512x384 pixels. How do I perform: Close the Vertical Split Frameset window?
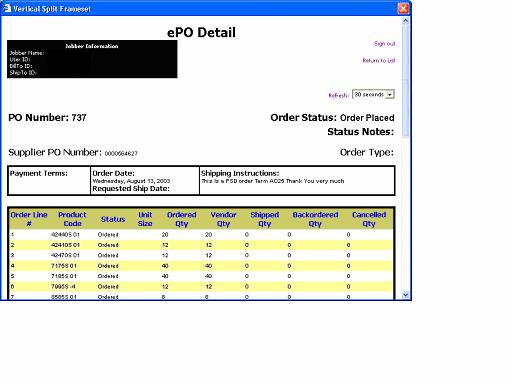[x=403, y=8]
